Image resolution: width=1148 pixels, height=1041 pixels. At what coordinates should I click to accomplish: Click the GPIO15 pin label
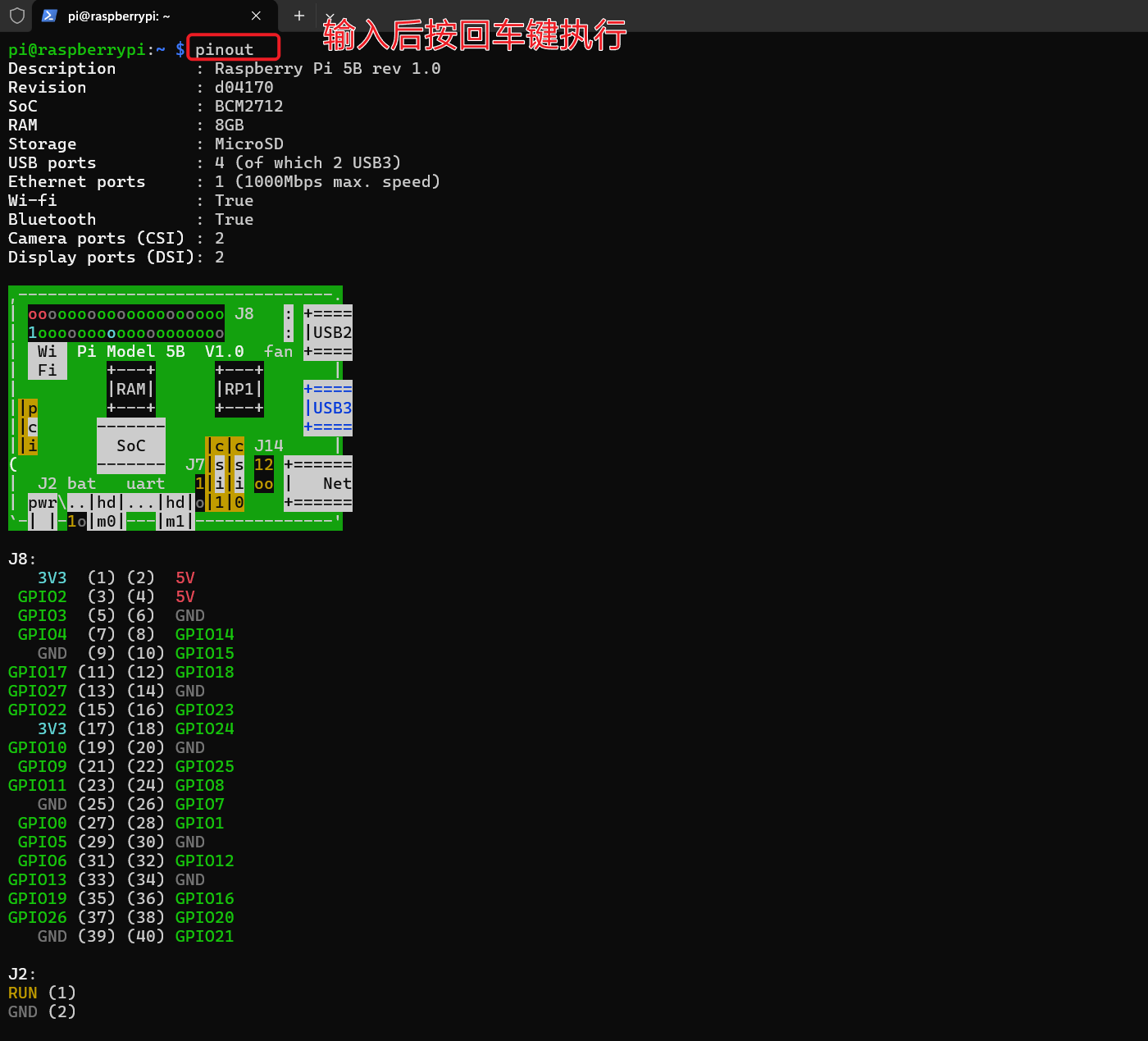(x=205, y=653)
